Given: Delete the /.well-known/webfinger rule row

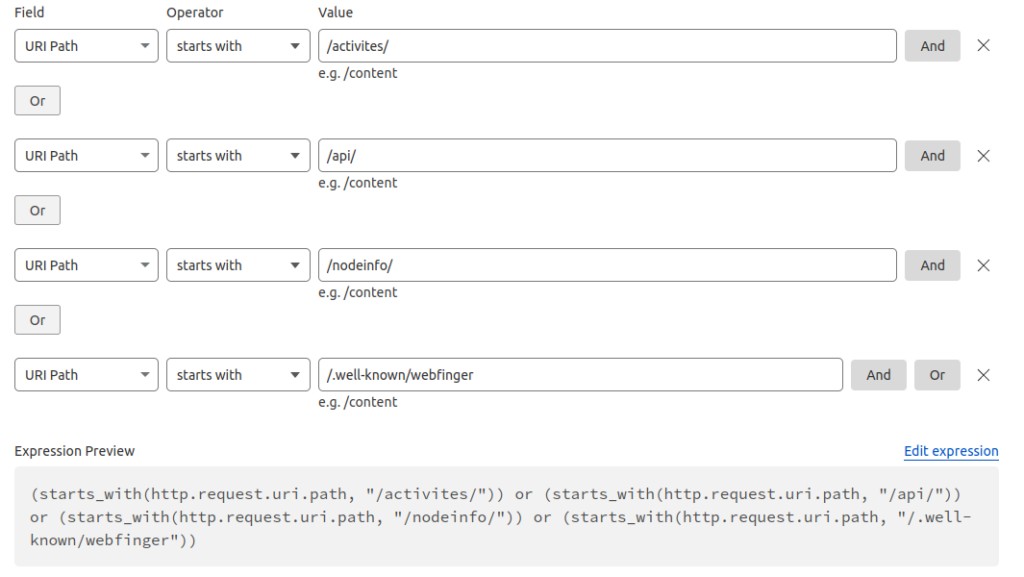Looking at the screenshot, I should point(983,375).
